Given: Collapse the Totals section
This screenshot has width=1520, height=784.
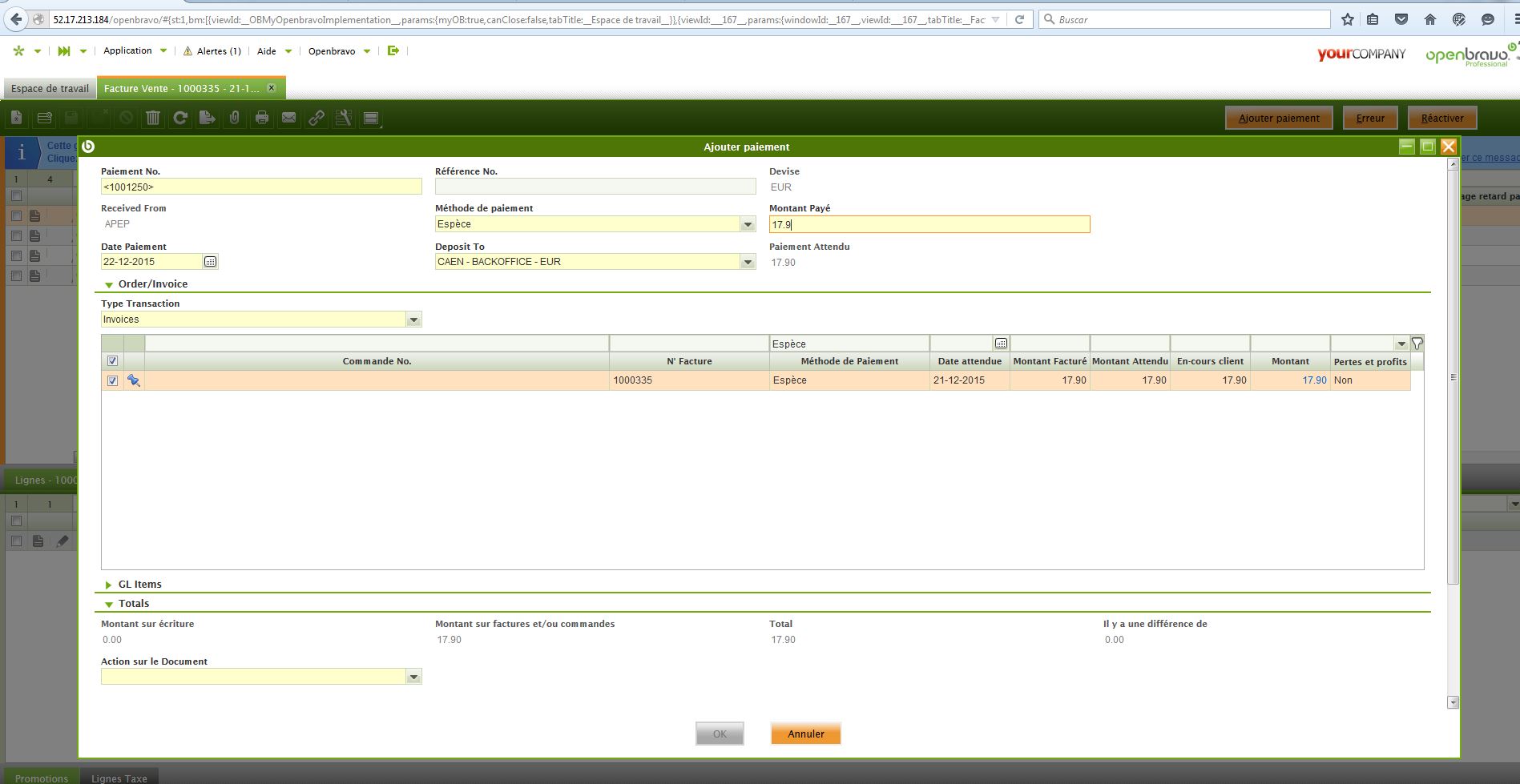Looking at the screenshot, I should 109,604.
